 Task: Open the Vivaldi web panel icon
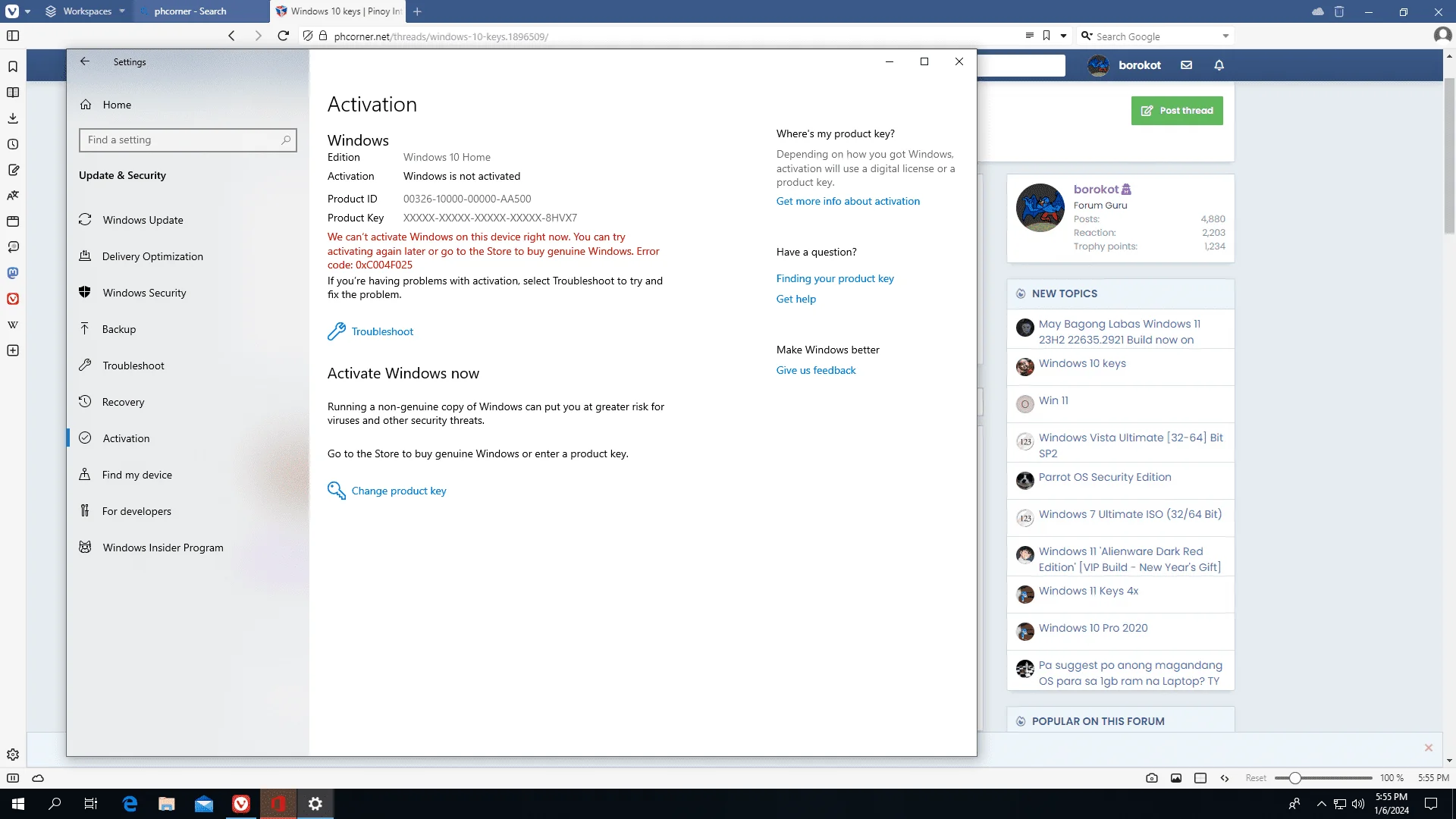[13, 299]
